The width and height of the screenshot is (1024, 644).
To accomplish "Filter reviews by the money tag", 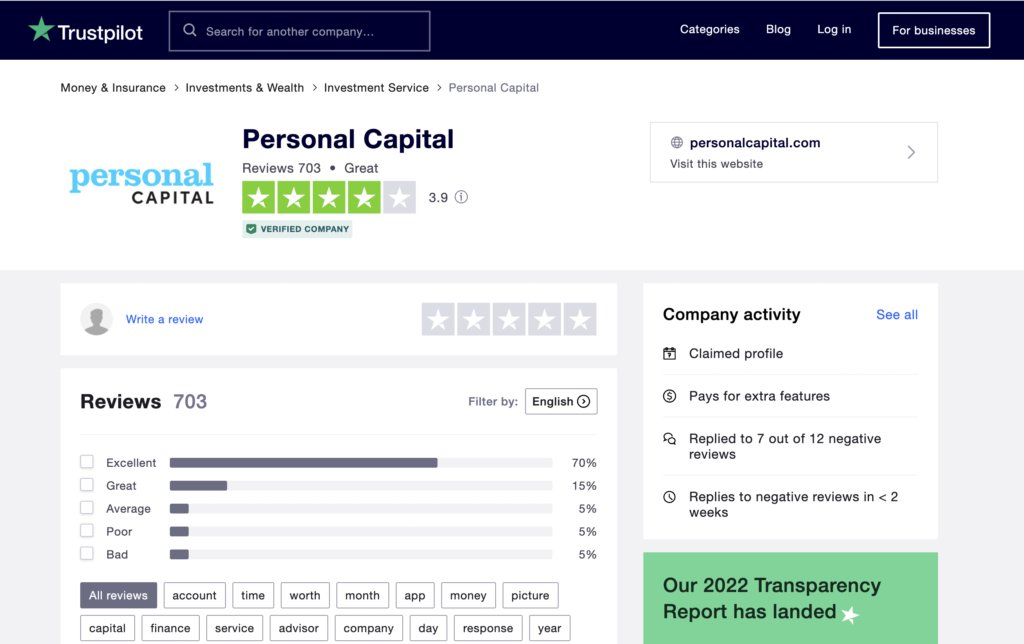I will (x=468, y=595).
